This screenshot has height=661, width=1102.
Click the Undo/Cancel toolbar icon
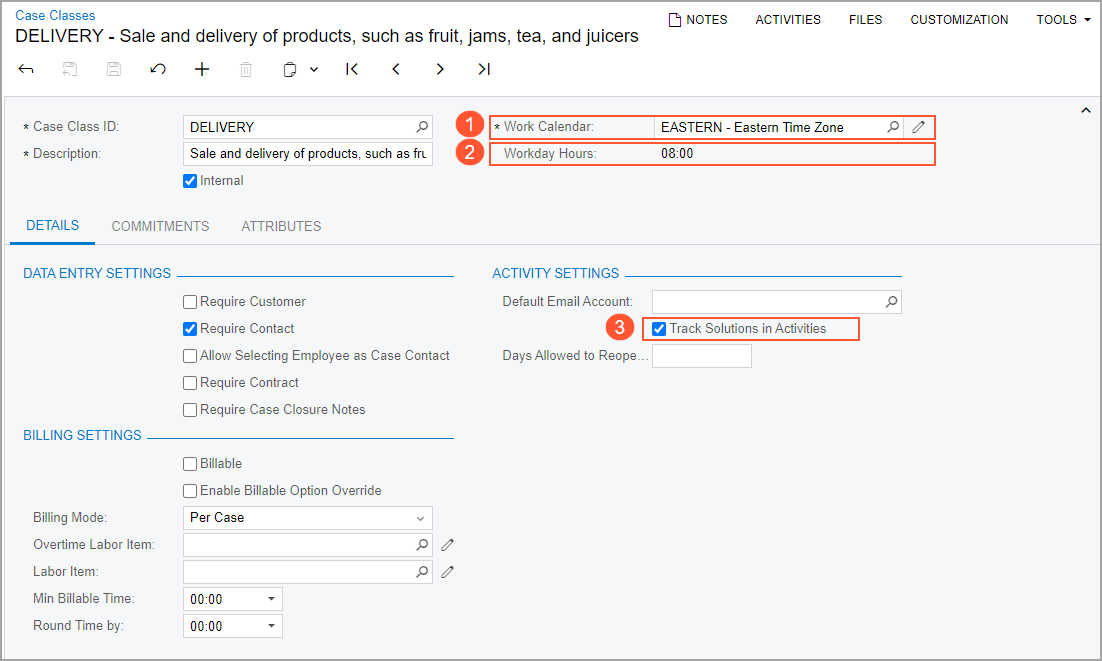point(158,69)
